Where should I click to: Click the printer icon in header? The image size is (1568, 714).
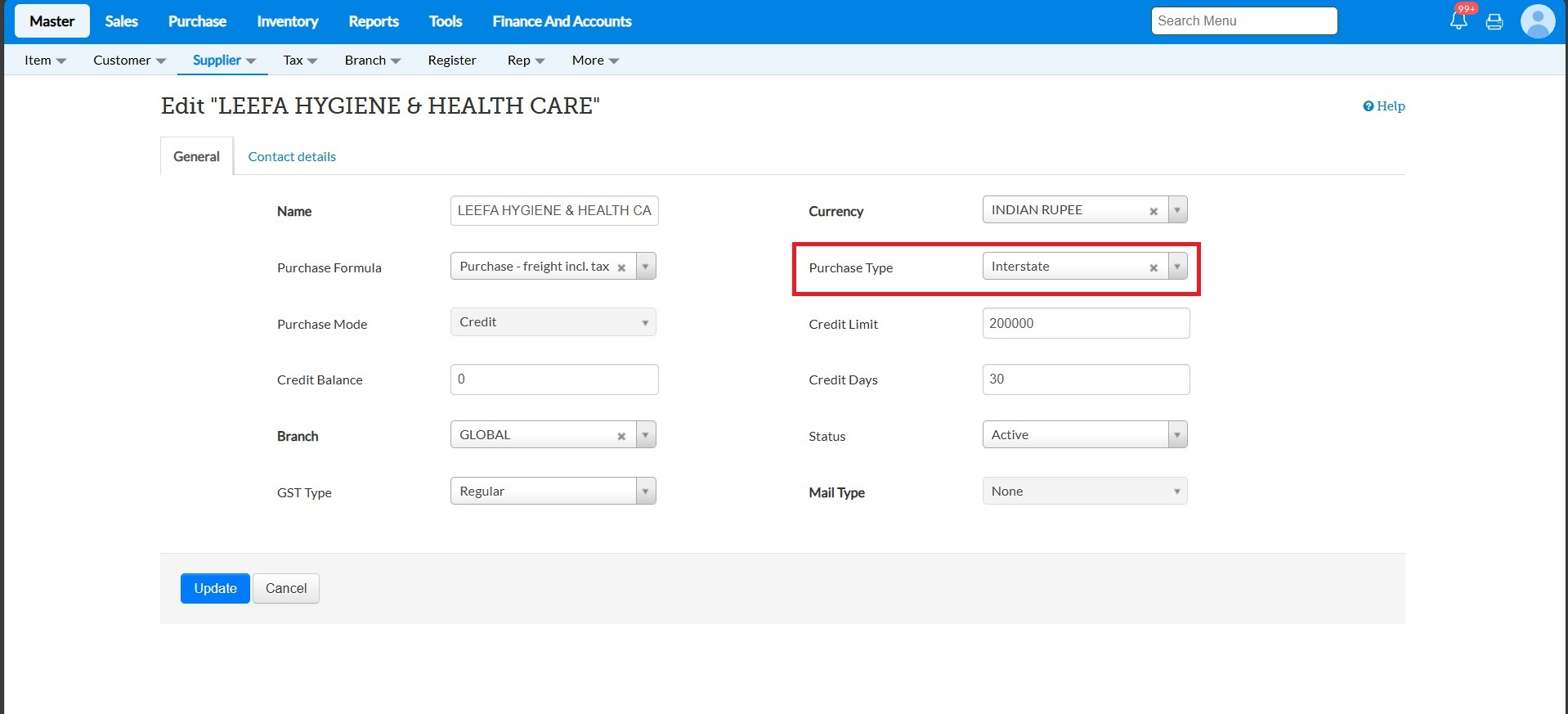tap(1494, 22)
